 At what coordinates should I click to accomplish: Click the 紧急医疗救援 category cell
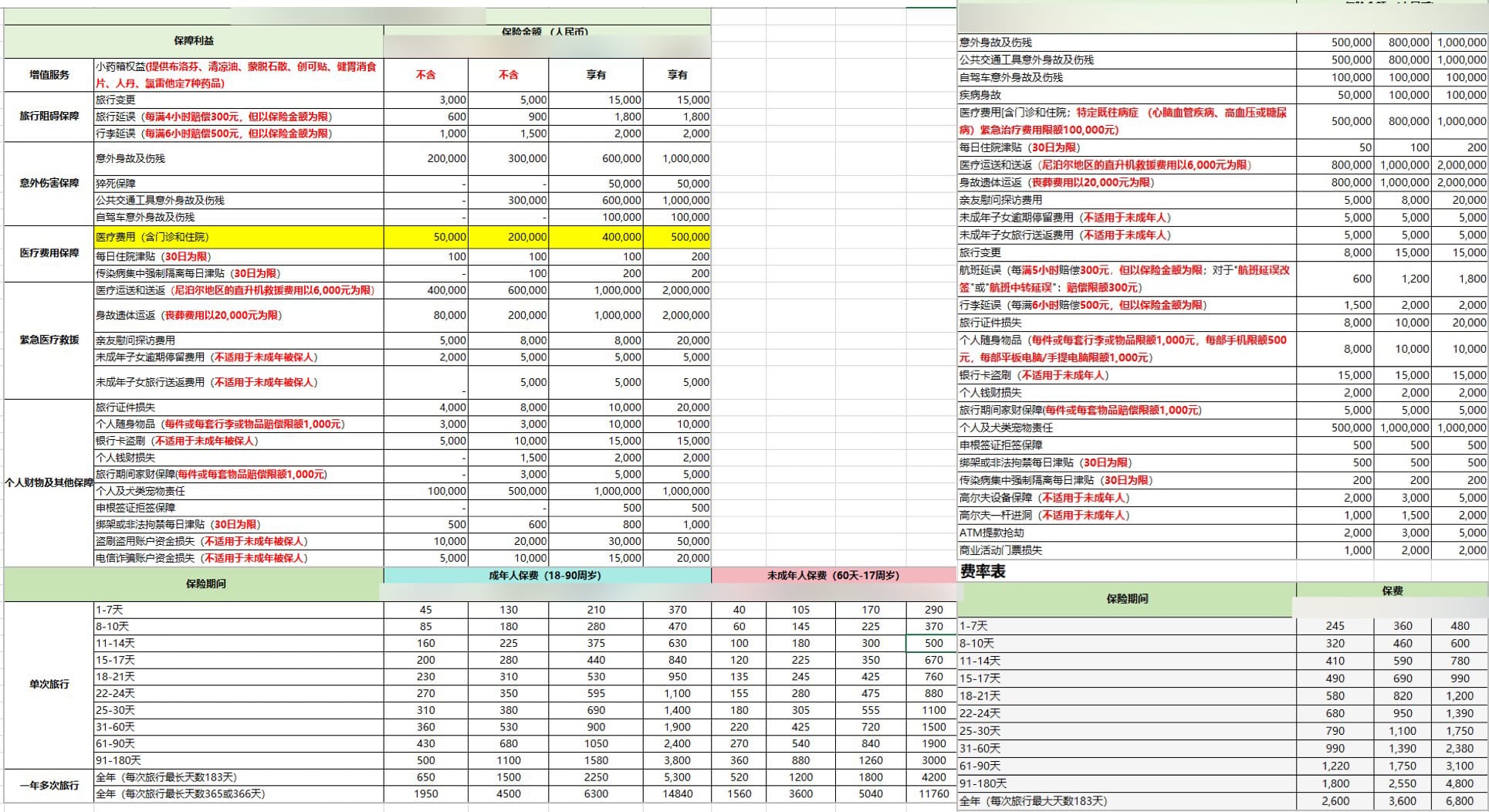coord(49,340)
